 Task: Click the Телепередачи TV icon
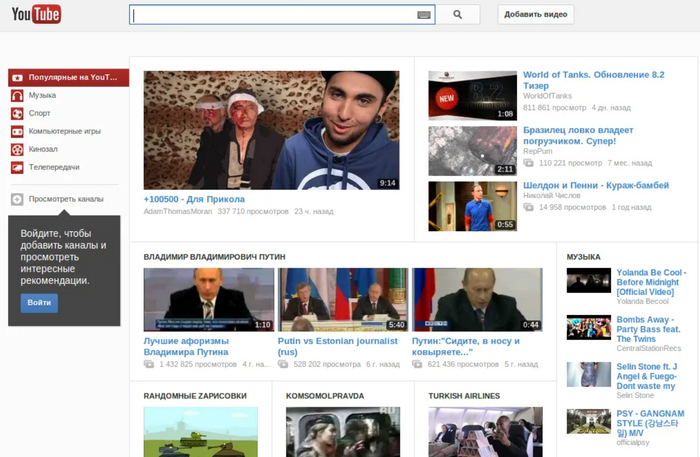tap(17, 167)
